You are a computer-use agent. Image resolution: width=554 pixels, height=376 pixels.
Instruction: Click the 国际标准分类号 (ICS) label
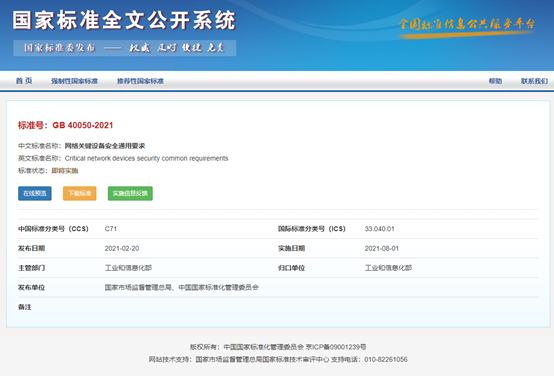(312, 229)
